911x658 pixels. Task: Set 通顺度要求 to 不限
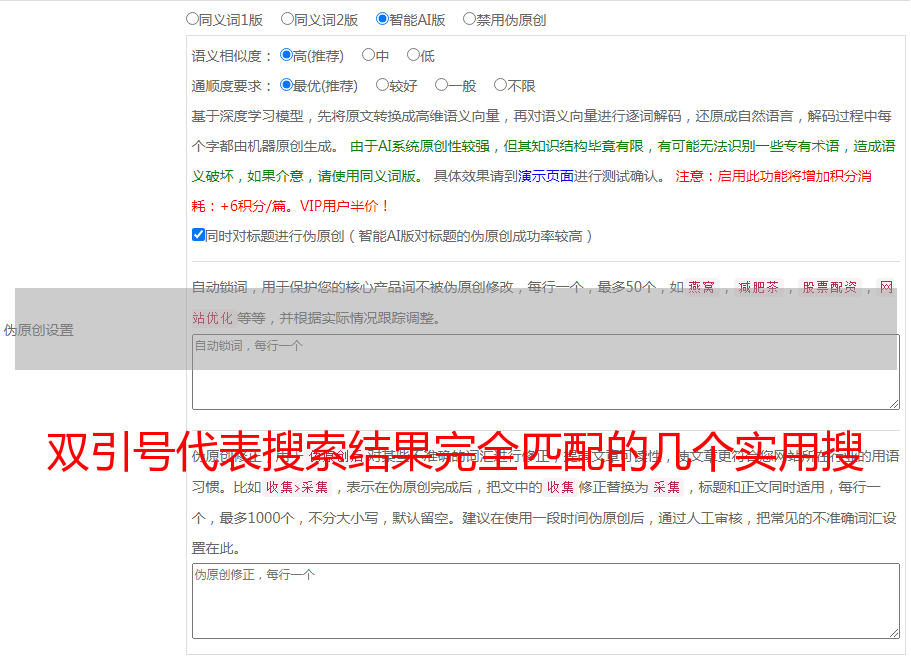500,85
